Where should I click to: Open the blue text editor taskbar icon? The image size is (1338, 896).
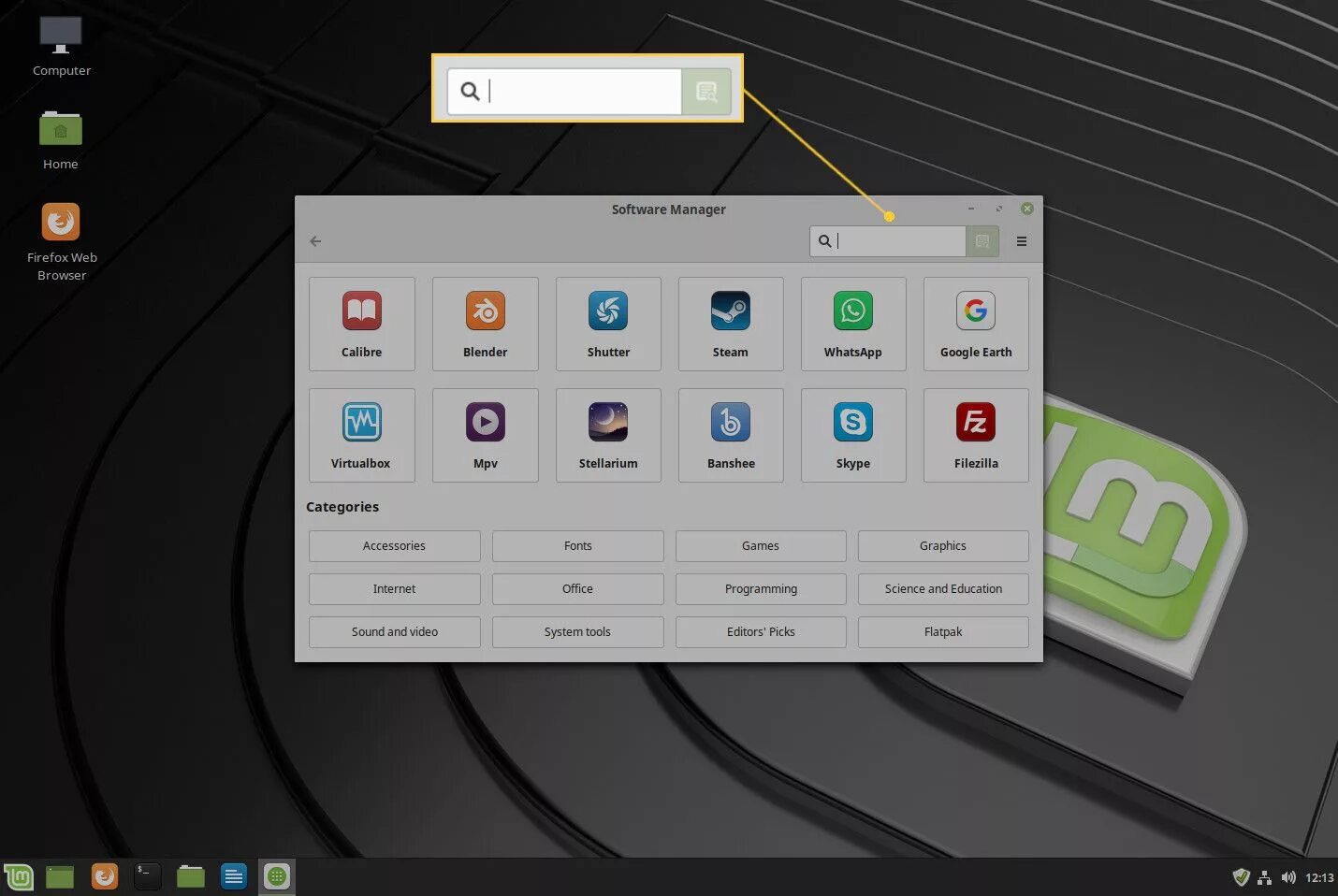tap(234, 876)
